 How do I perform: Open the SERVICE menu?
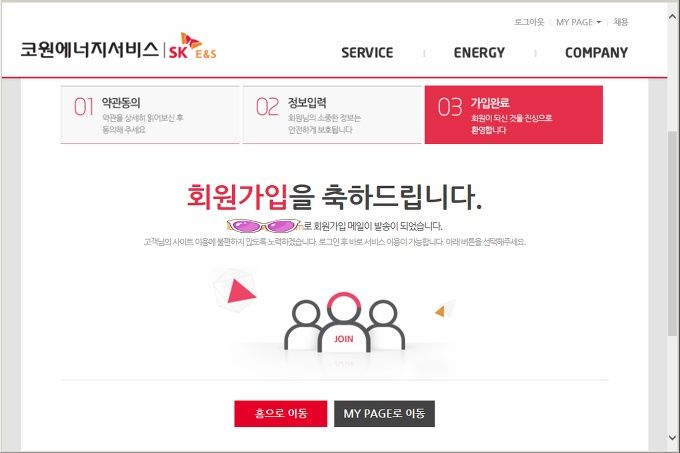point(367,53)
